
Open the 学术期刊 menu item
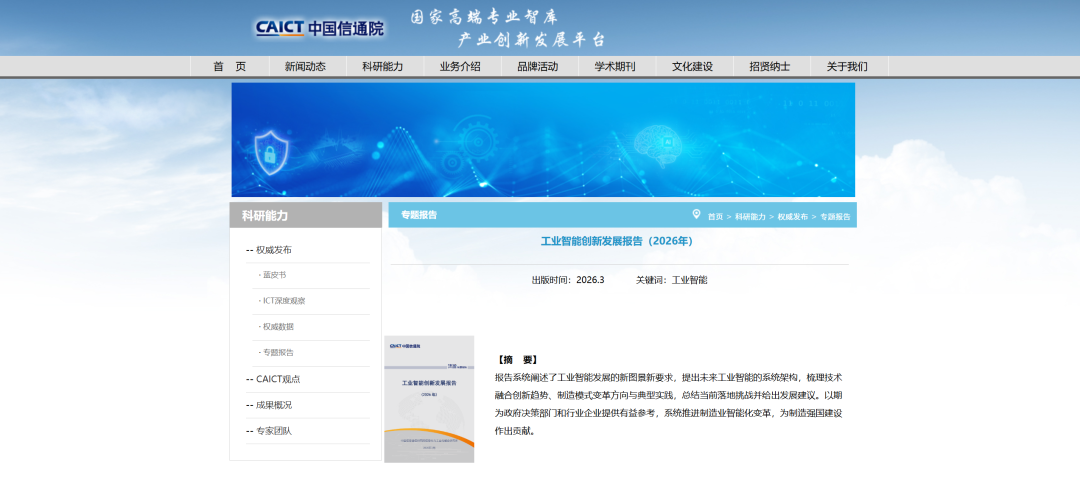point(615,67)
